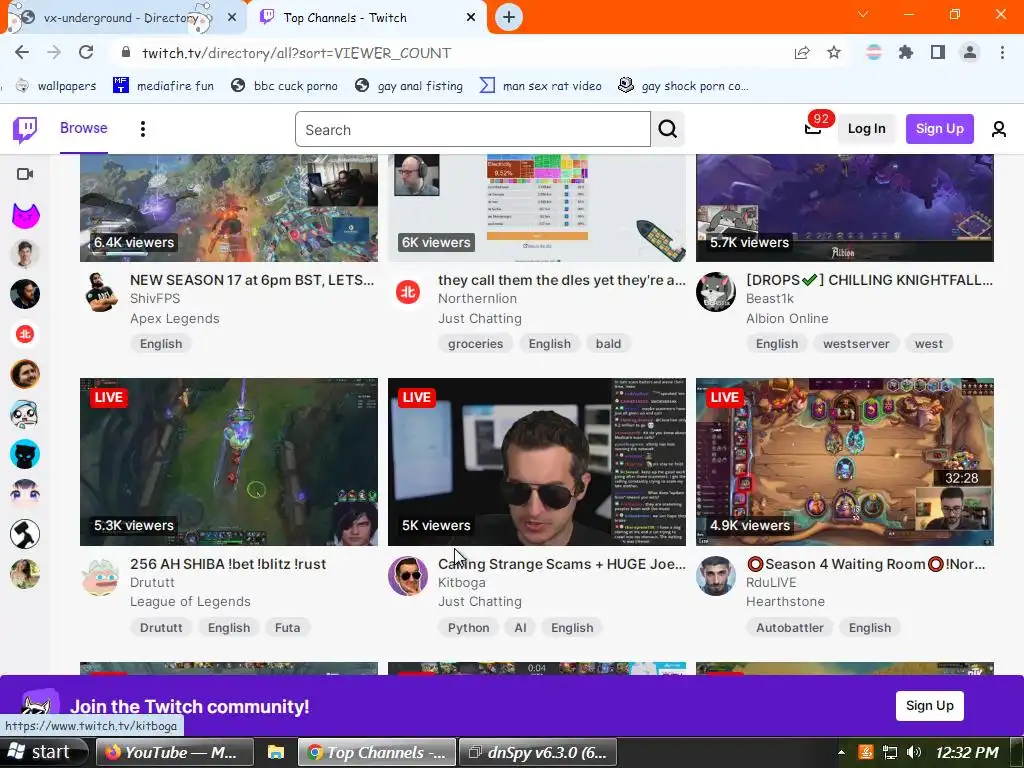
Task: Expand hidden system tray icons arrow
Action: click(x=842, y=752)
